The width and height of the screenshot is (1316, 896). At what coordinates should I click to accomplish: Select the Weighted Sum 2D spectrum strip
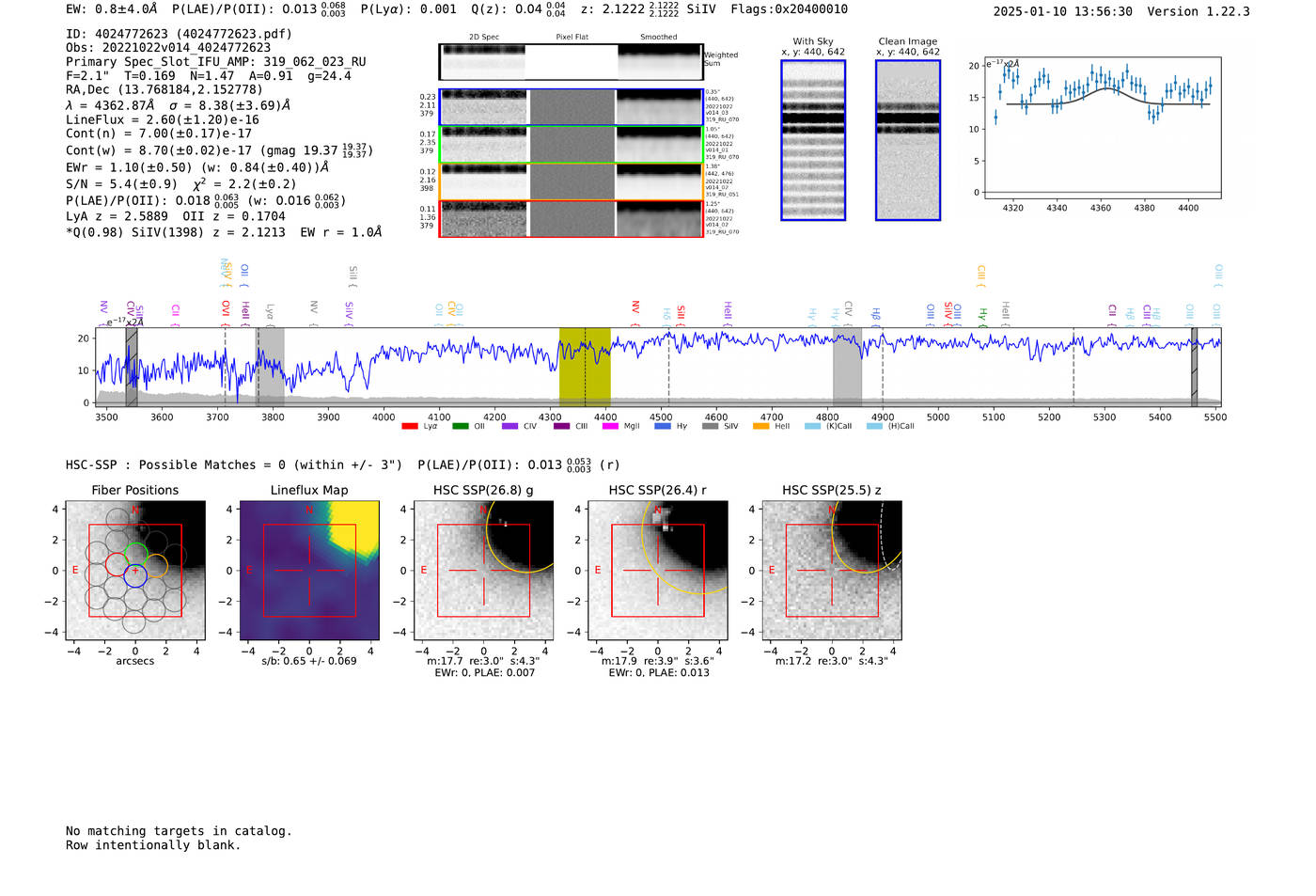click(571, 62)
